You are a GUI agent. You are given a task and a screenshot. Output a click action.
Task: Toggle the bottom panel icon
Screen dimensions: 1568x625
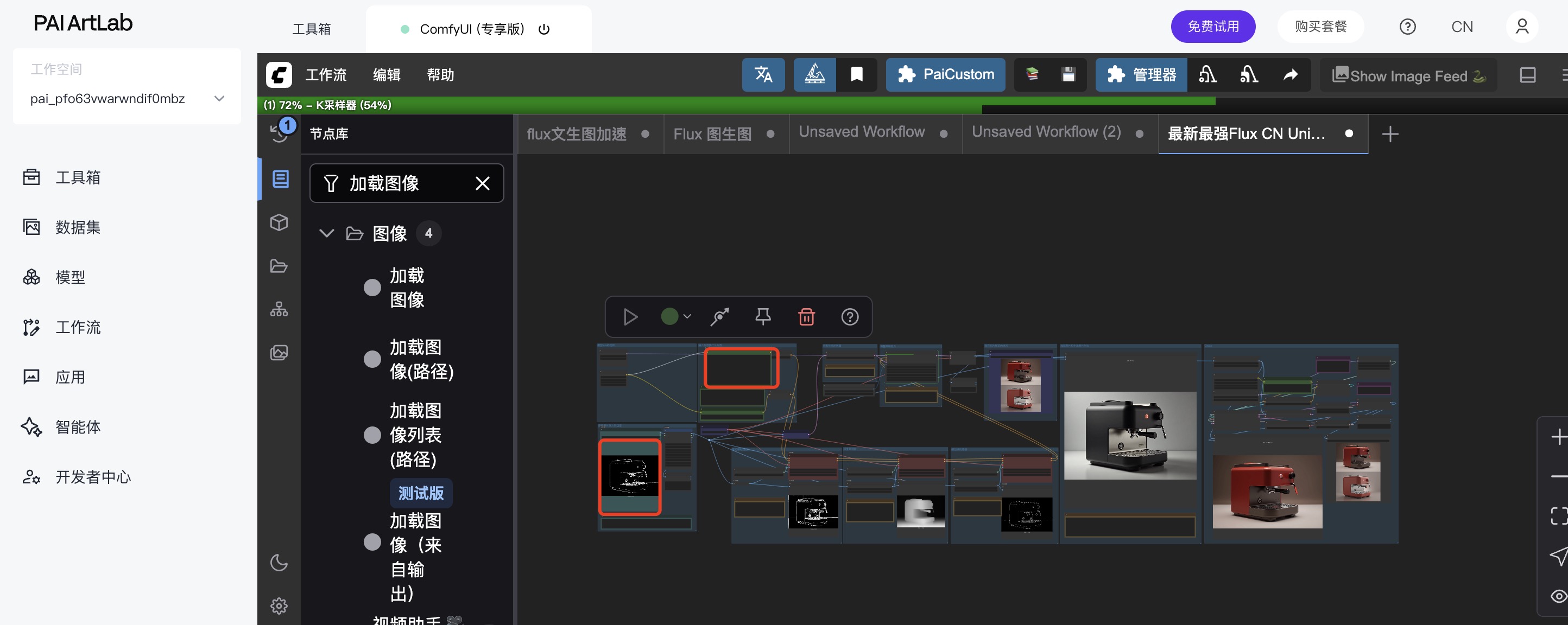coord(1527,75)
